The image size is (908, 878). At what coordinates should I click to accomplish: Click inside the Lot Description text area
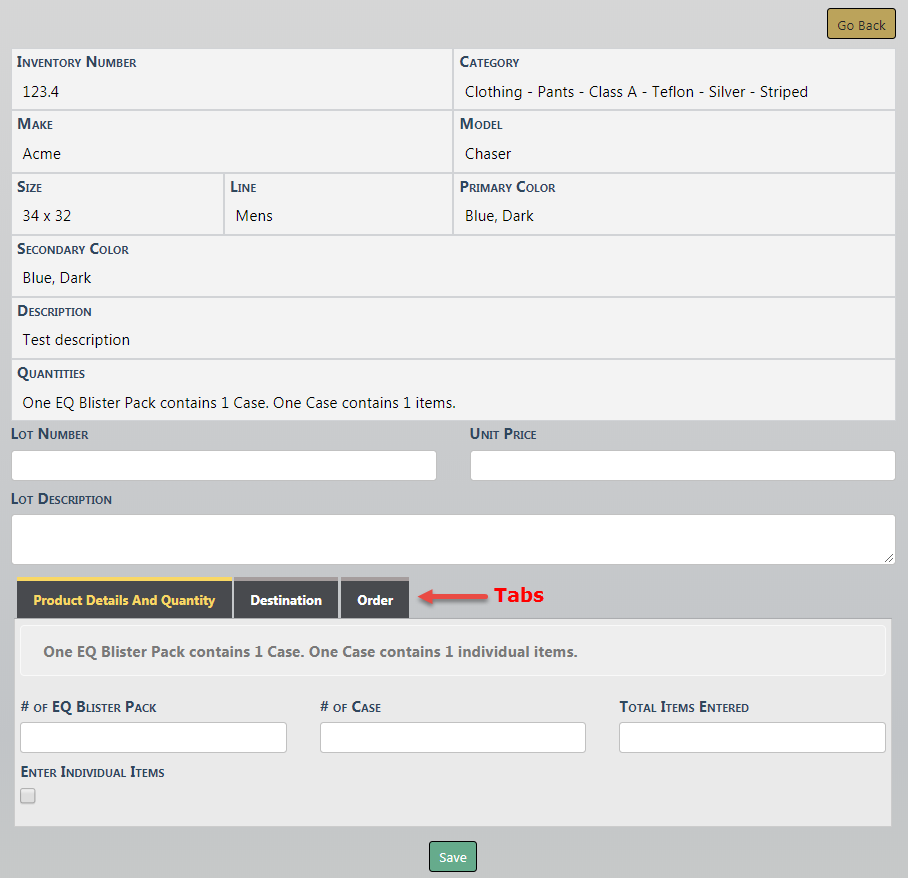pyautogui.click(x=452, y=539)
